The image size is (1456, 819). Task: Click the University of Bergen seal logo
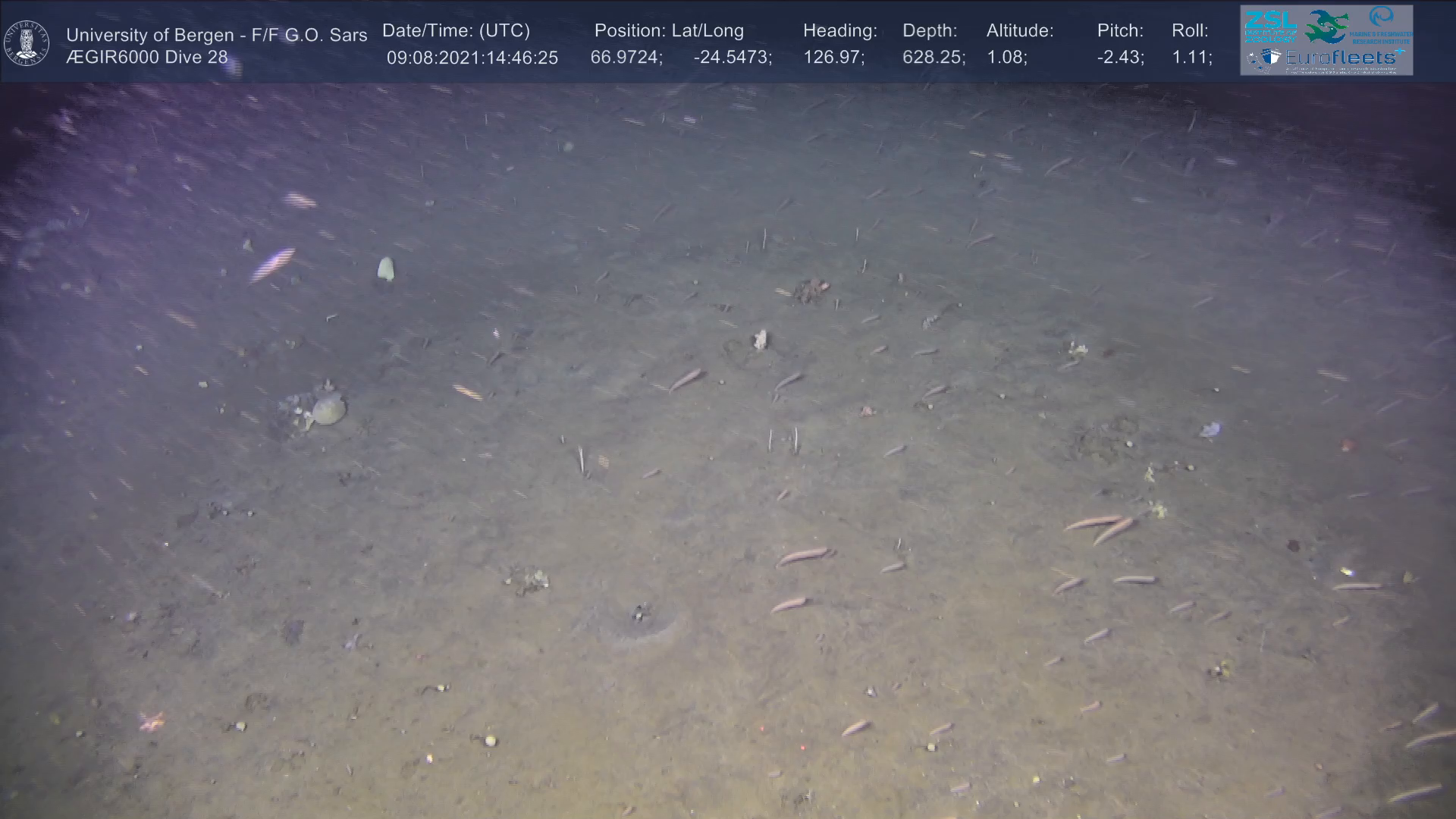pyautogui.click(x=27, y=43)
